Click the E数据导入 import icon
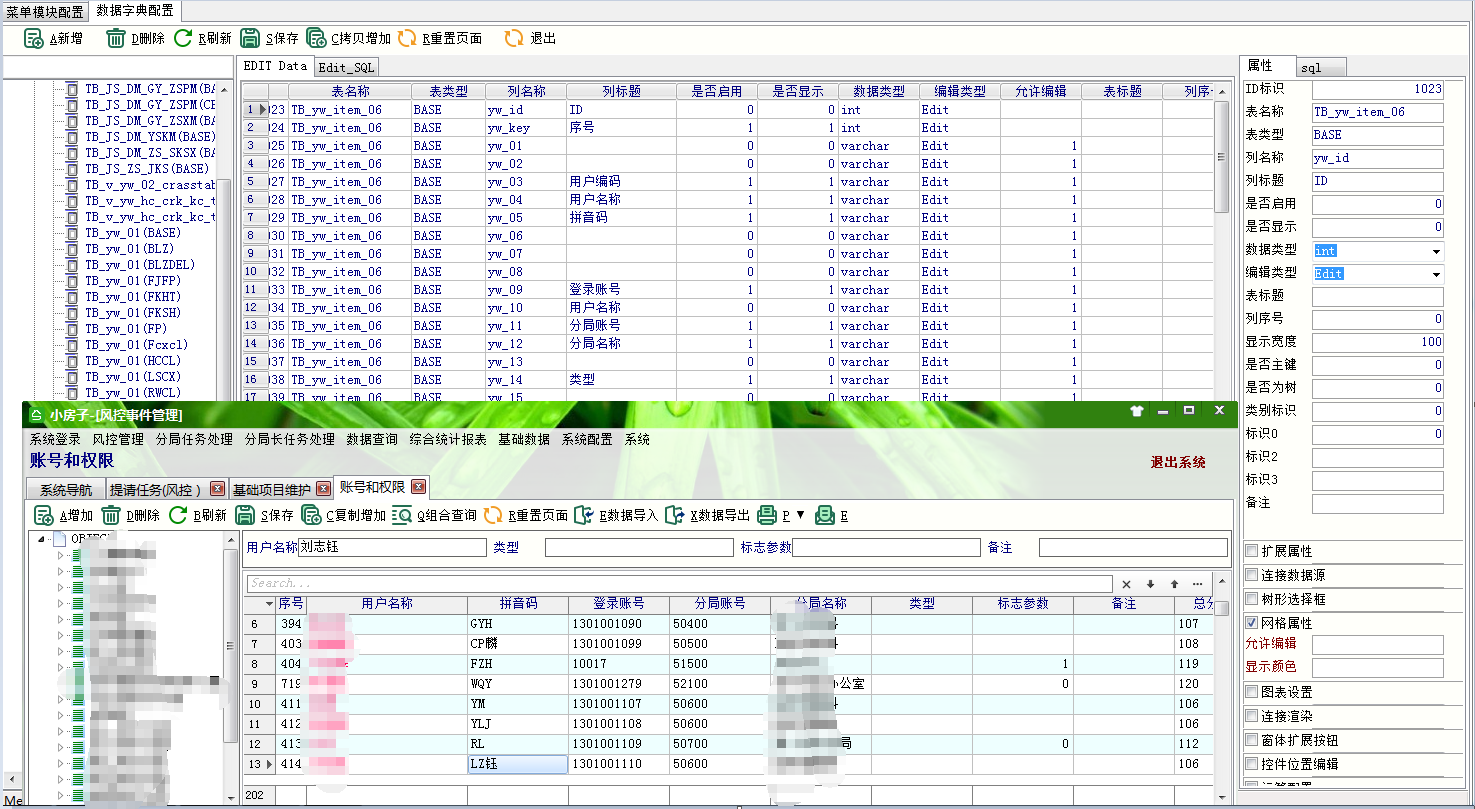Viewport: 1475px width, 809px height. coord(584,516)
